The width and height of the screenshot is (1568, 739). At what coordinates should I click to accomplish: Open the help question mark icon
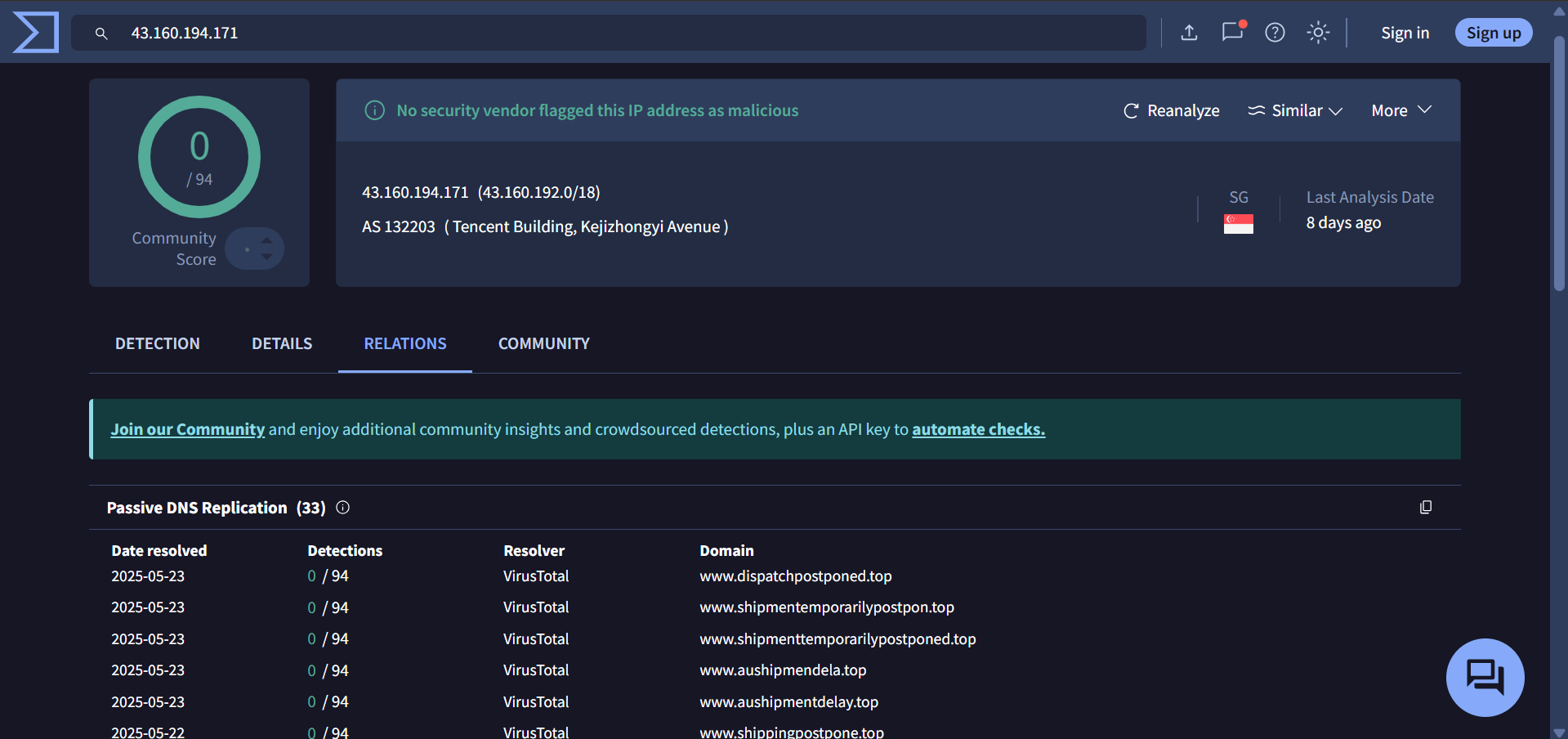(x=1275, y=33)
